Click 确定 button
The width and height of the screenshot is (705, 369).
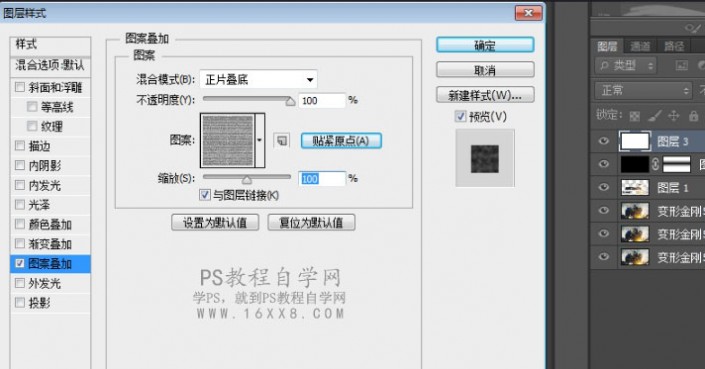(x=485, y=45)
